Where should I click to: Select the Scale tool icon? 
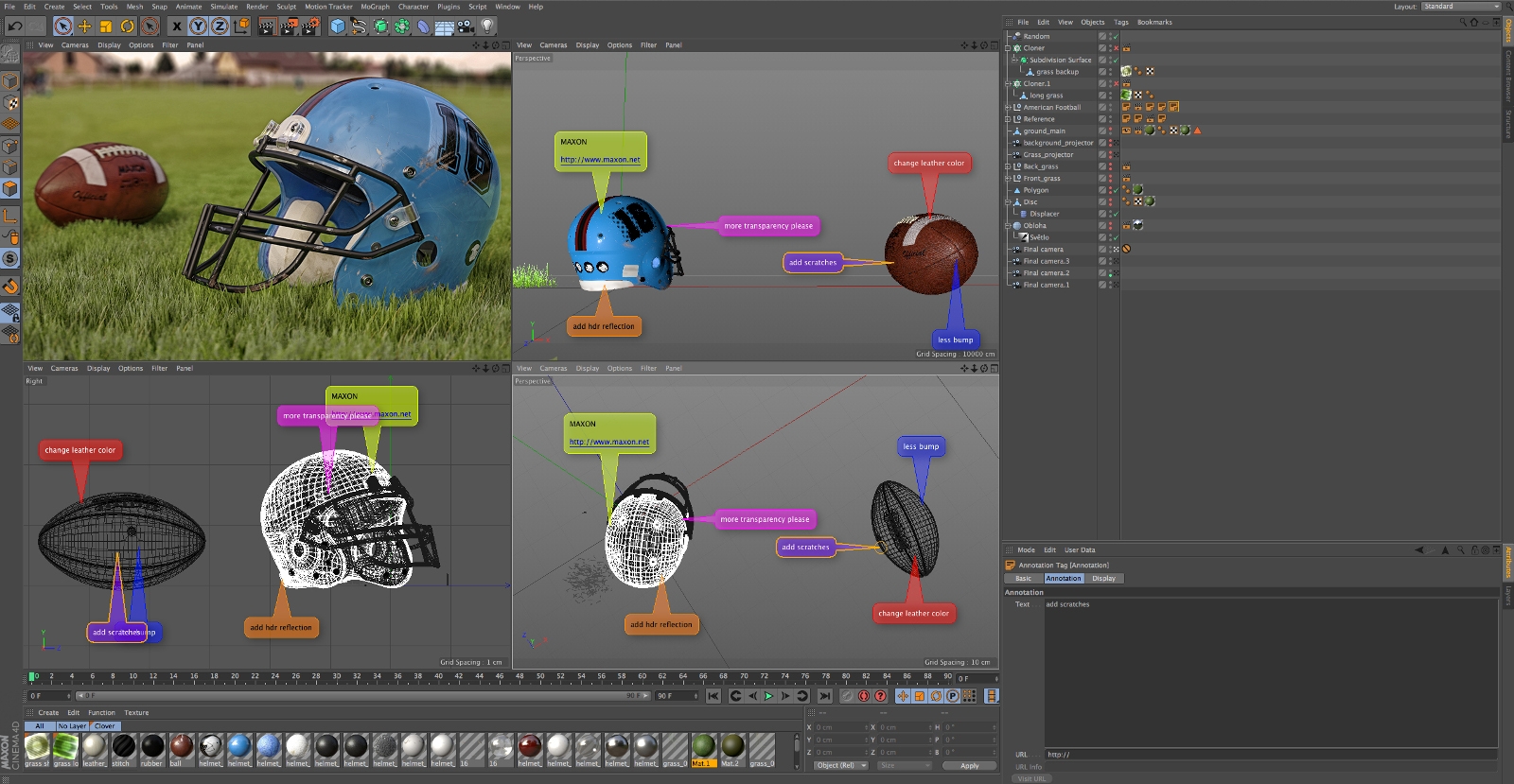click(106, 26)
